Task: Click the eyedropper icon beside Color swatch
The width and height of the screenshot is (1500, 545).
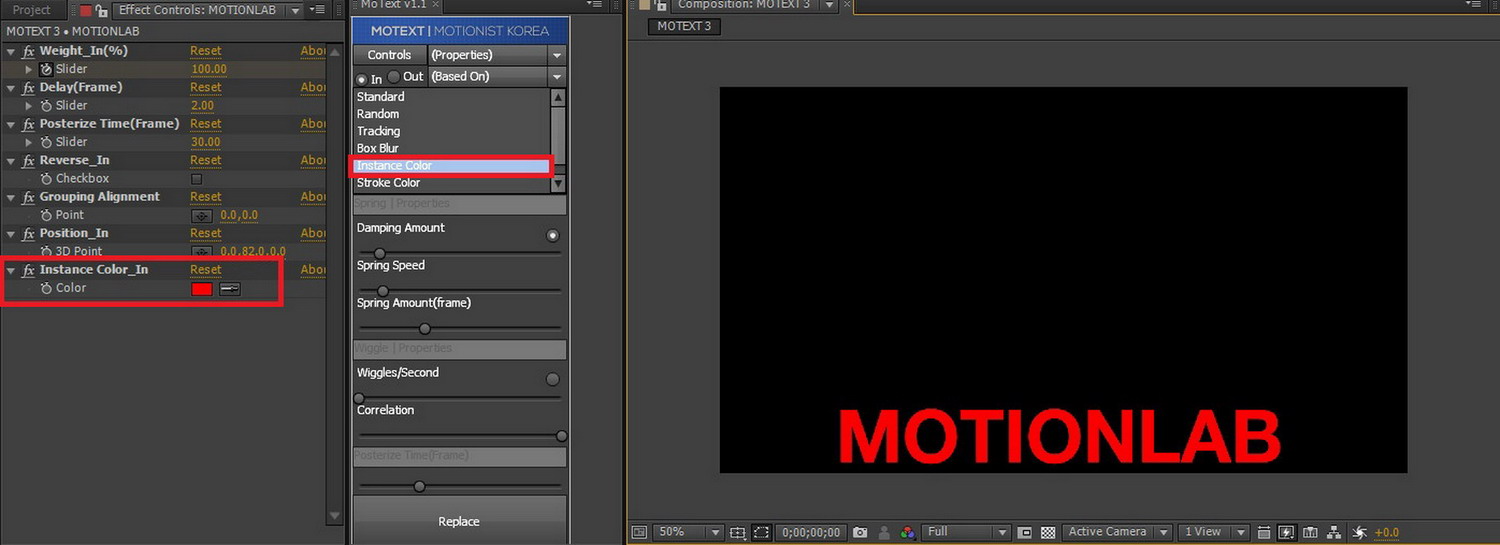Action: (230, 289)
